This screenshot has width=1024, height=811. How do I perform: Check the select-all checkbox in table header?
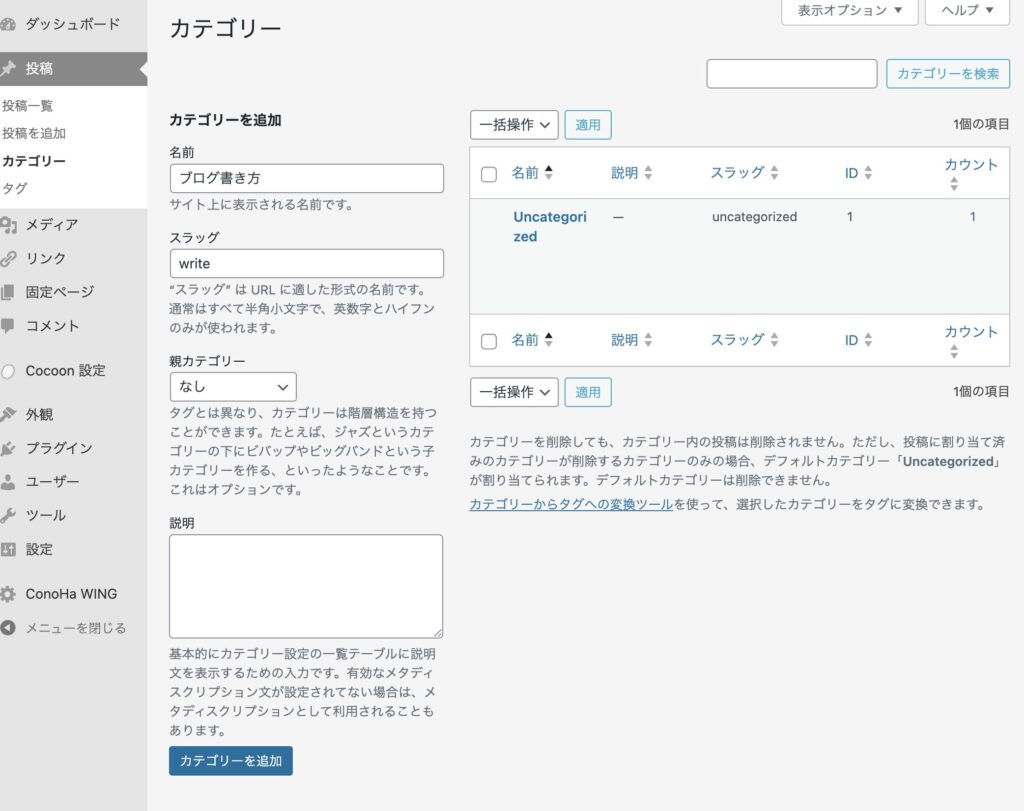tap(489, 174)
